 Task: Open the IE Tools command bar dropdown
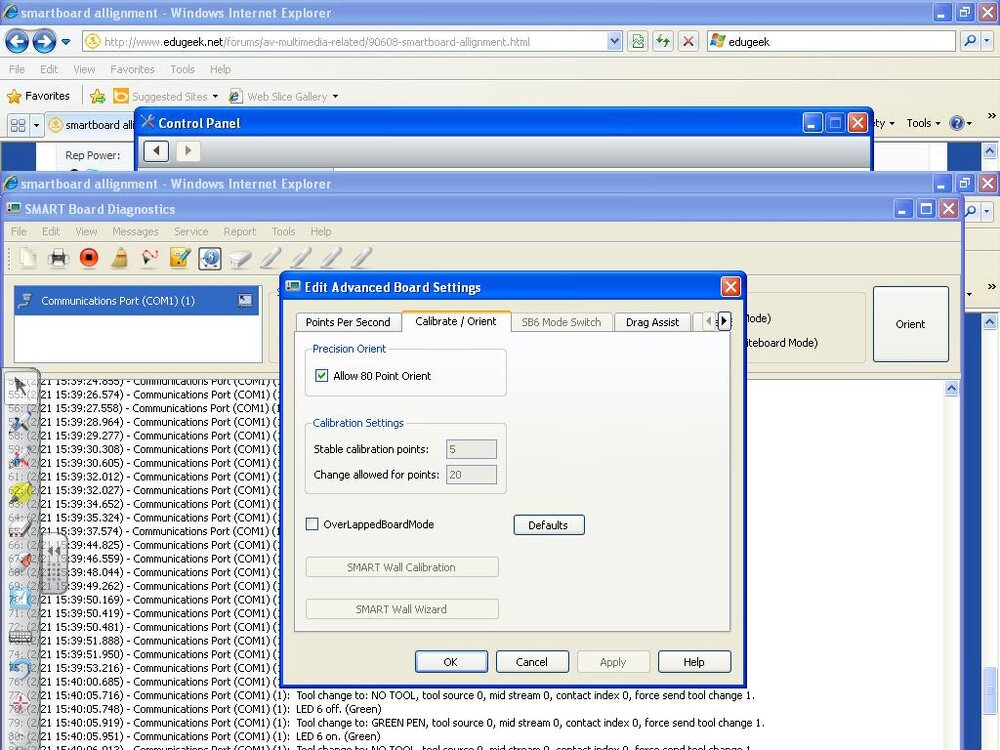point(923,123)
